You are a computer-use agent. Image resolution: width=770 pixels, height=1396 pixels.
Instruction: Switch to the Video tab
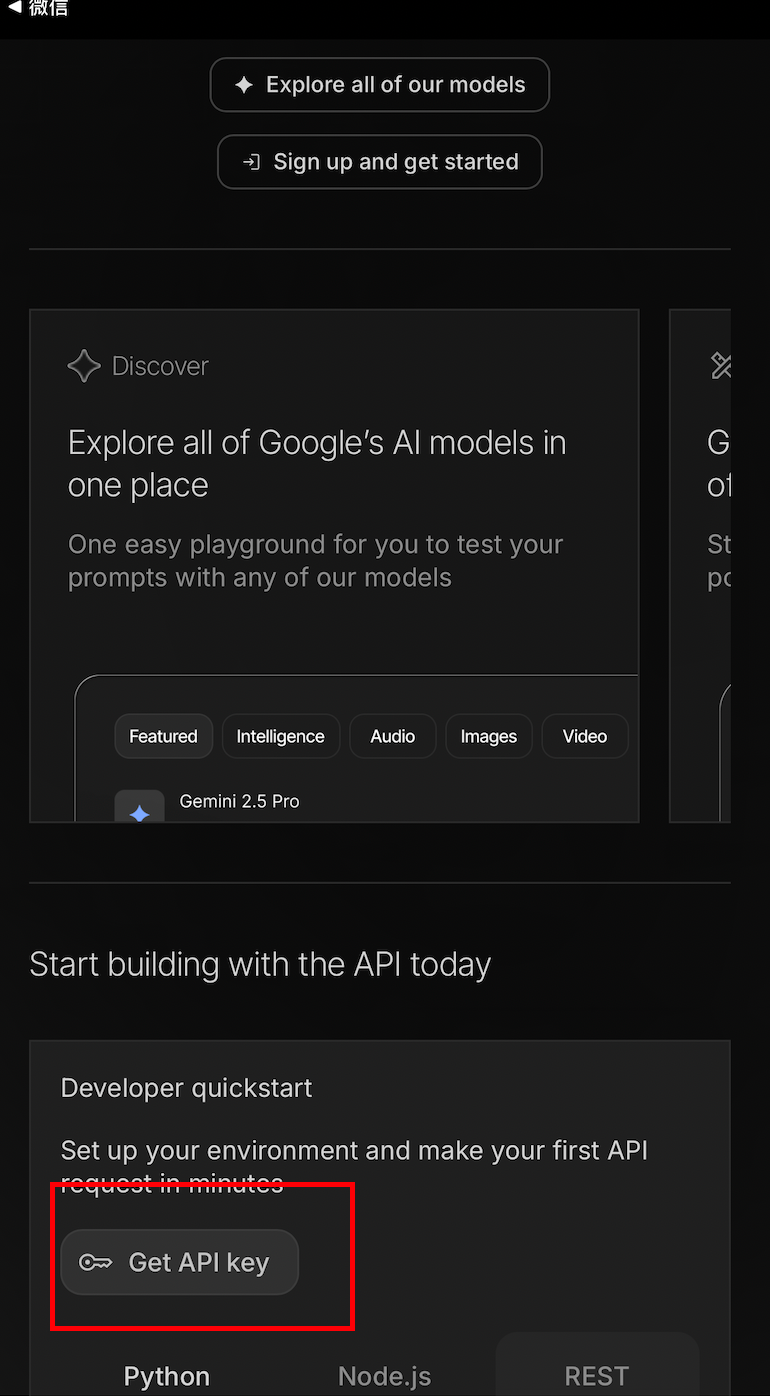(x=584, y=737)
